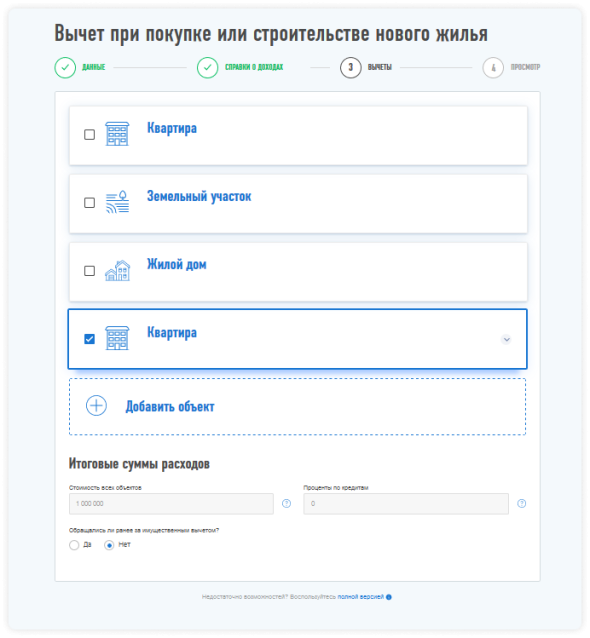Click the step 3 circle icon

click(351, 68)
